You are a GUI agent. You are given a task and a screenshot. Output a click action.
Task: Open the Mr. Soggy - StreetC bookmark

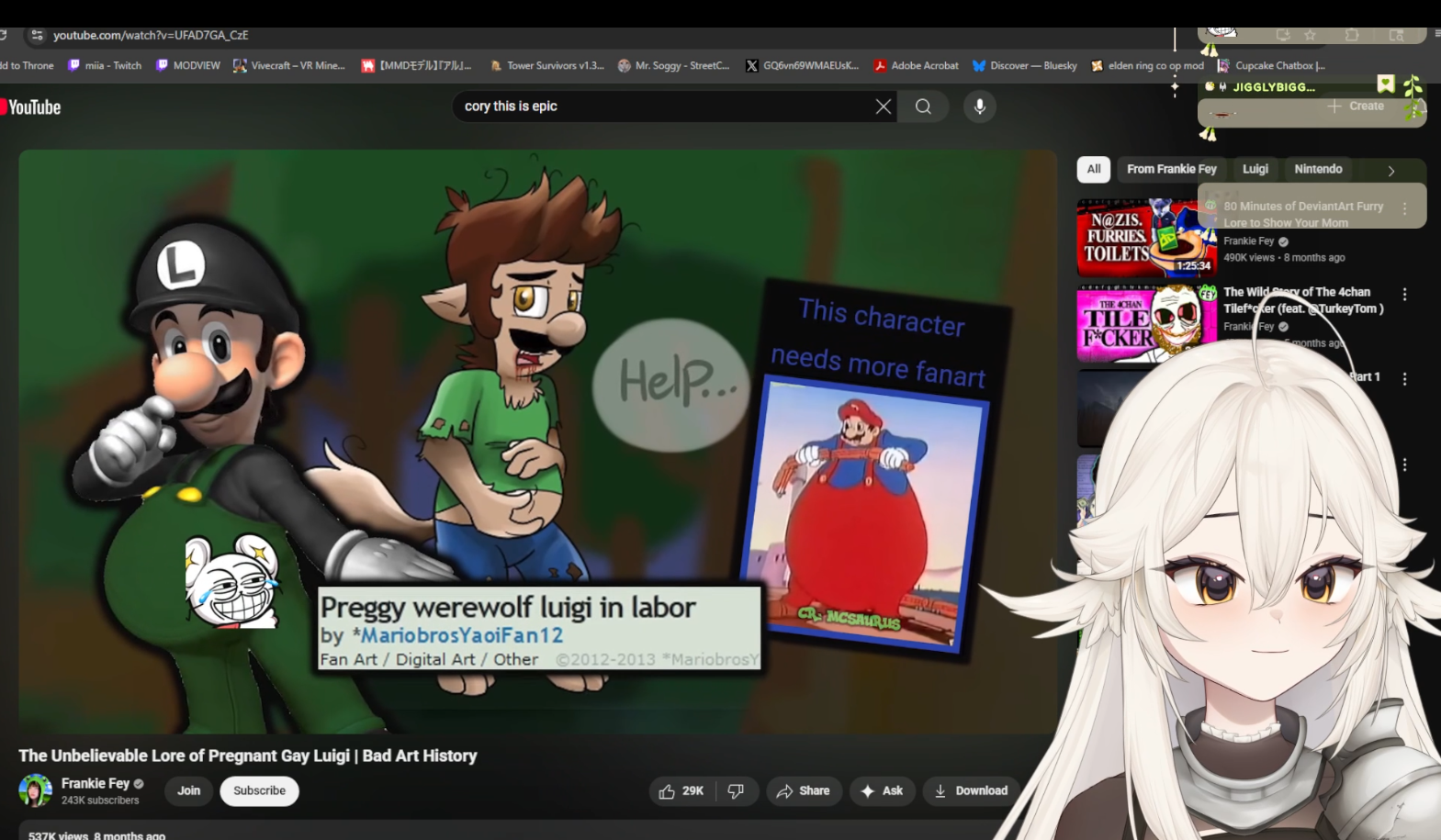[x=673, y=65]
